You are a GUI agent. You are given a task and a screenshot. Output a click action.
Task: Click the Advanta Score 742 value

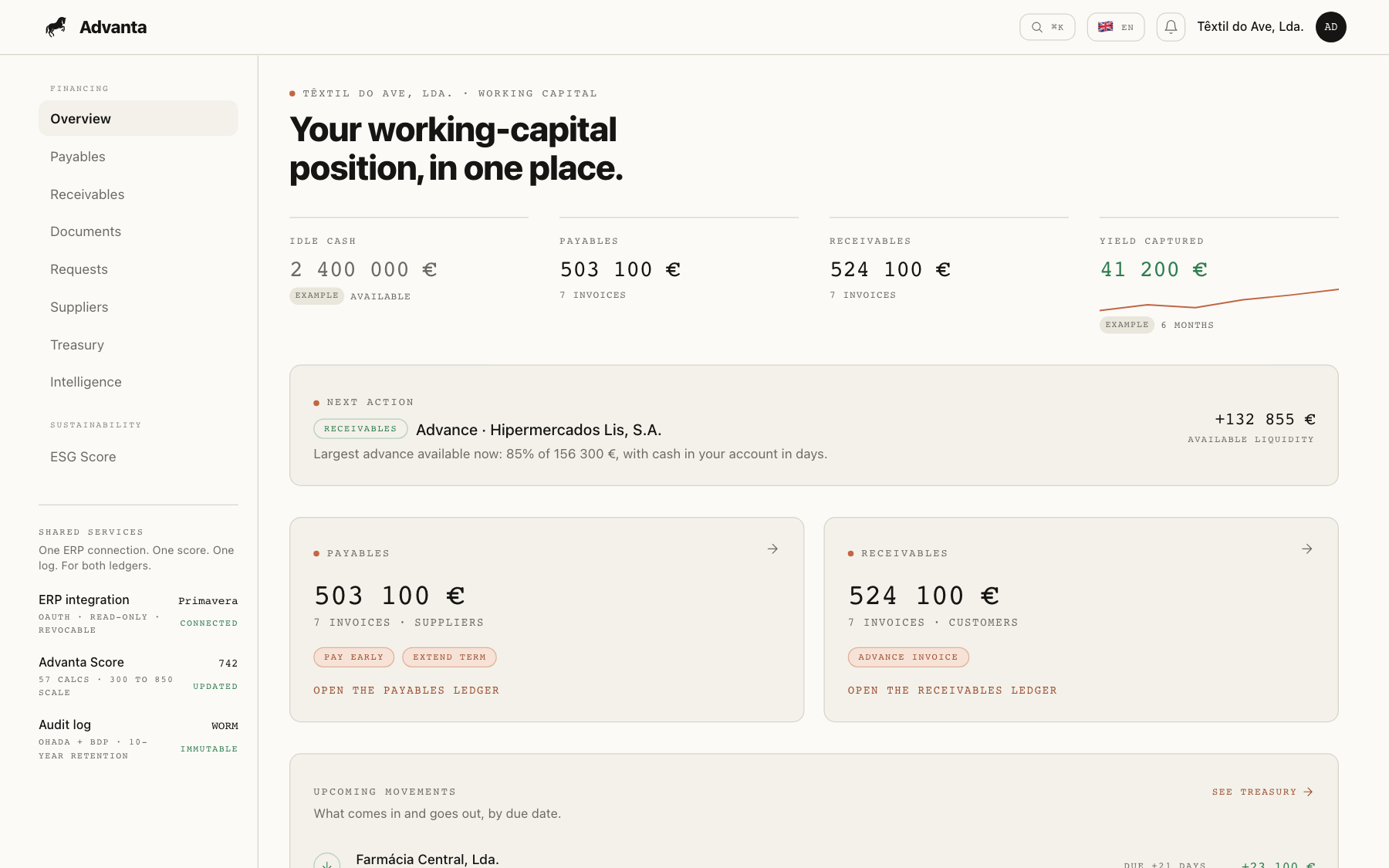[x=228, y=664]
